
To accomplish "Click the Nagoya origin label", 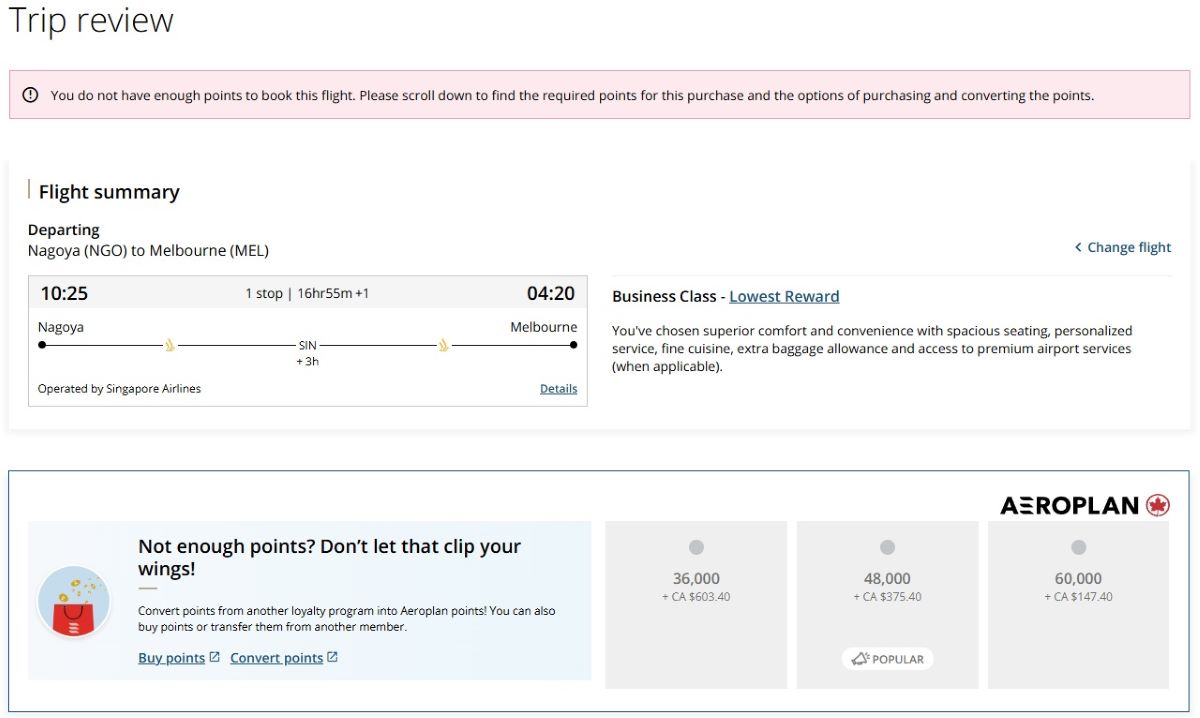I will (61, 327).
